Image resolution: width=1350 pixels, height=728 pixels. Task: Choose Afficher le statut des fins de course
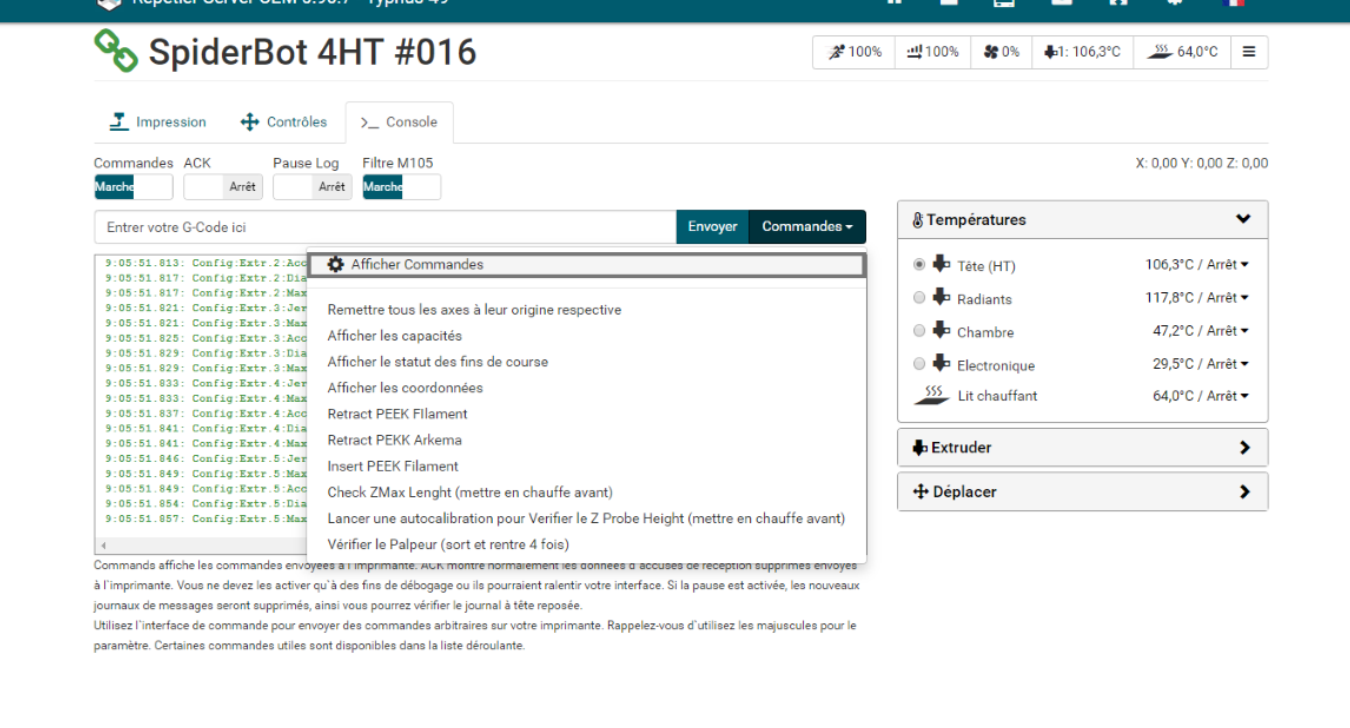pyautogui.click(x=587, y=362)
